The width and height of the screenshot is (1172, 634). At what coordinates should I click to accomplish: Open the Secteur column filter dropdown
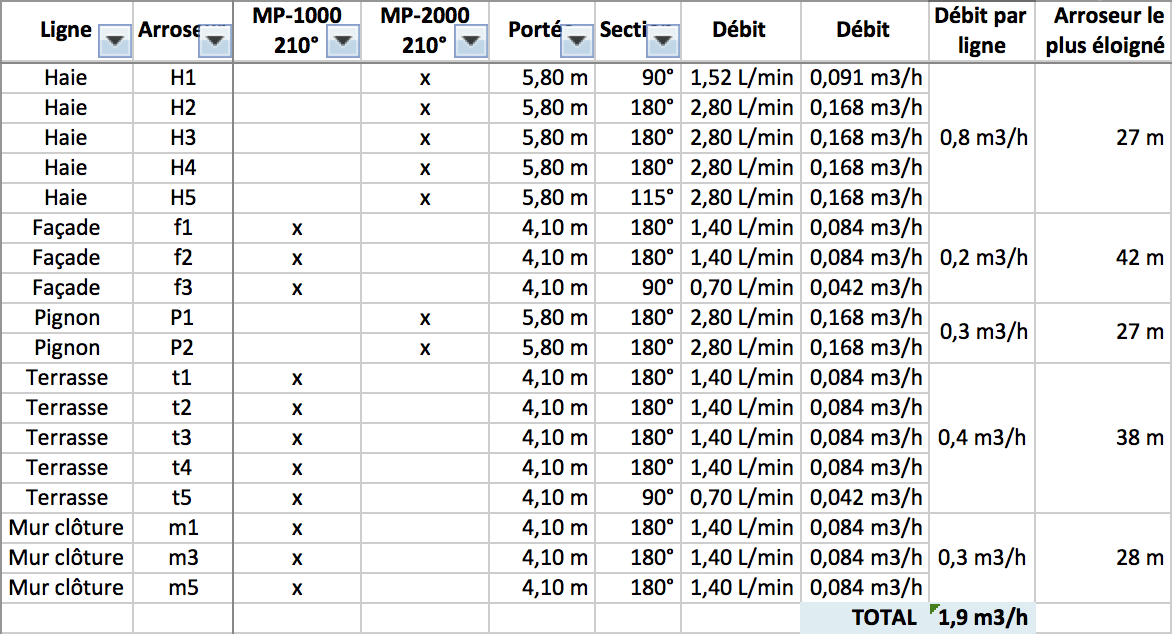click(x=664, y=41)
